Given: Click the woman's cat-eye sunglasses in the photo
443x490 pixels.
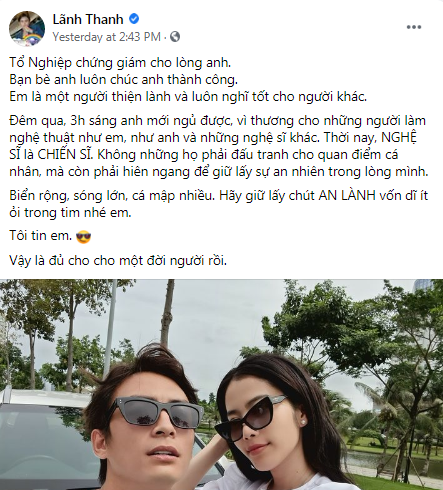Looking at the screenshot, I should (x=252, y=417).
